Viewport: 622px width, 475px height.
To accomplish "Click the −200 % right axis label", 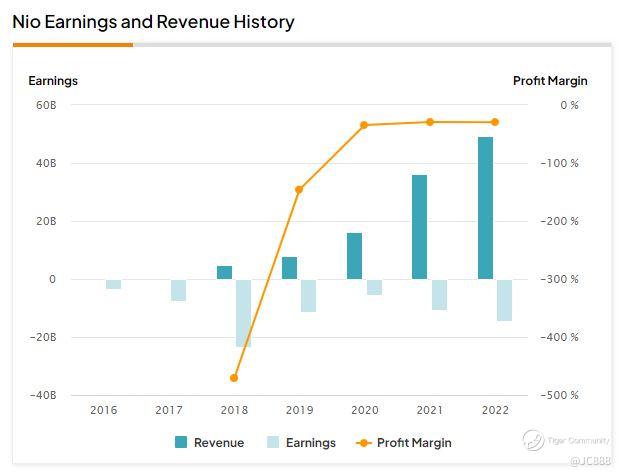I will click(x=559, y=221).
